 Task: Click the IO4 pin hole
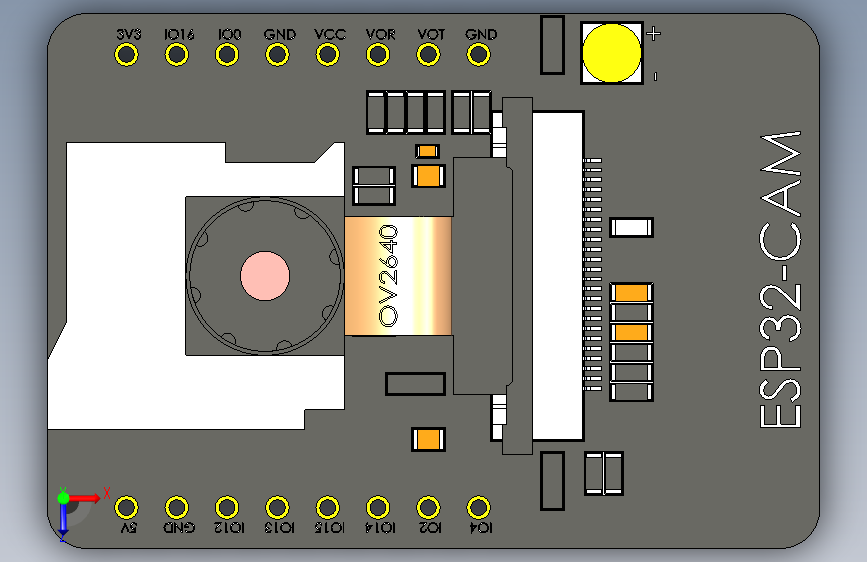point(478,507)
